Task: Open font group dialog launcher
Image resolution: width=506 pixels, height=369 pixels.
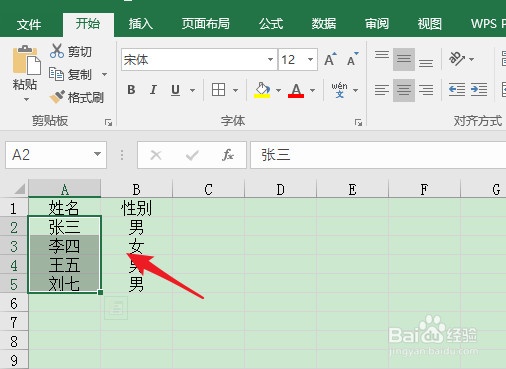Action: click(x=358, y=122)
